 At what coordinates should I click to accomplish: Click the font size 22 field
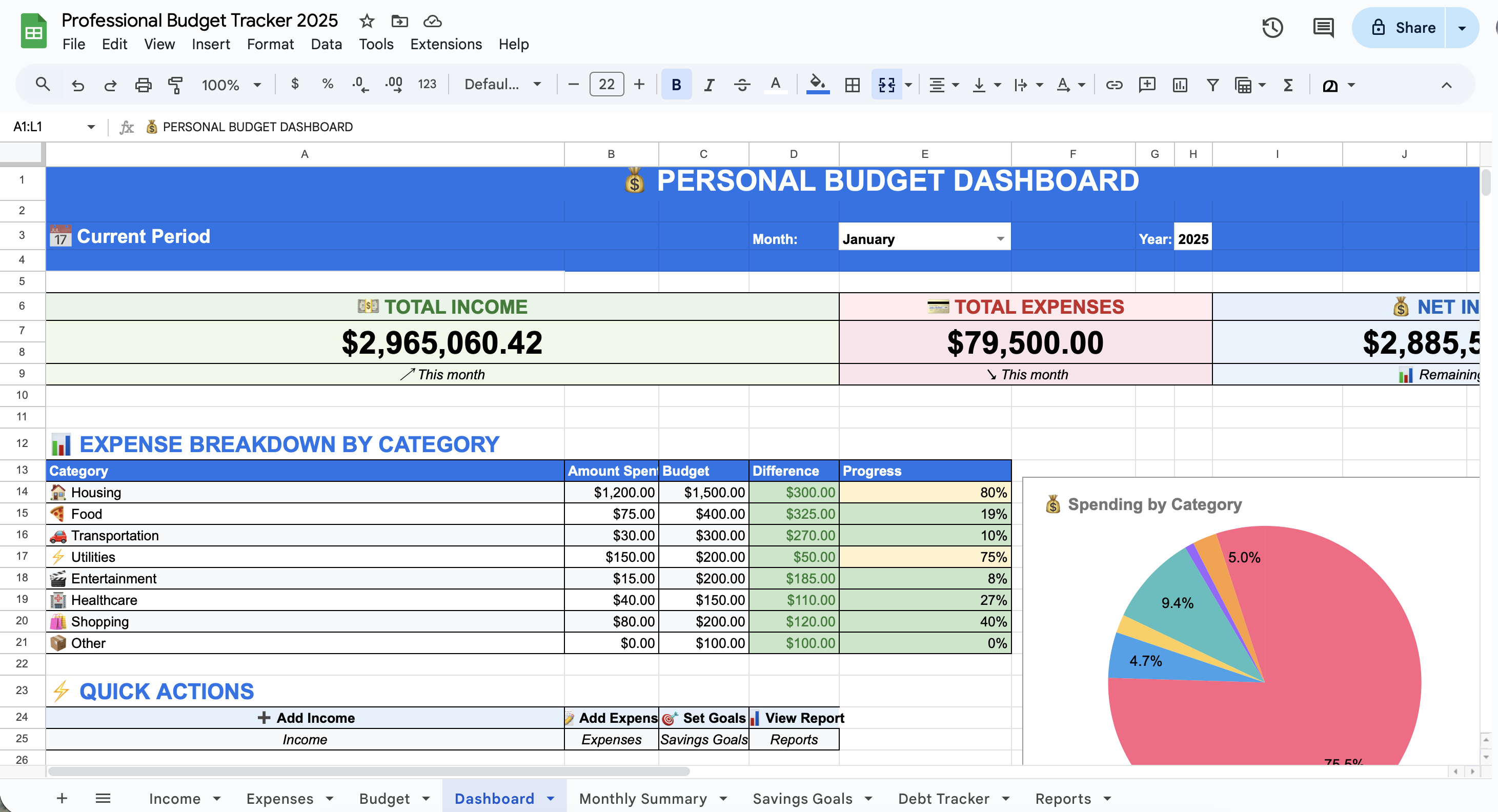[x=606, y=85]
